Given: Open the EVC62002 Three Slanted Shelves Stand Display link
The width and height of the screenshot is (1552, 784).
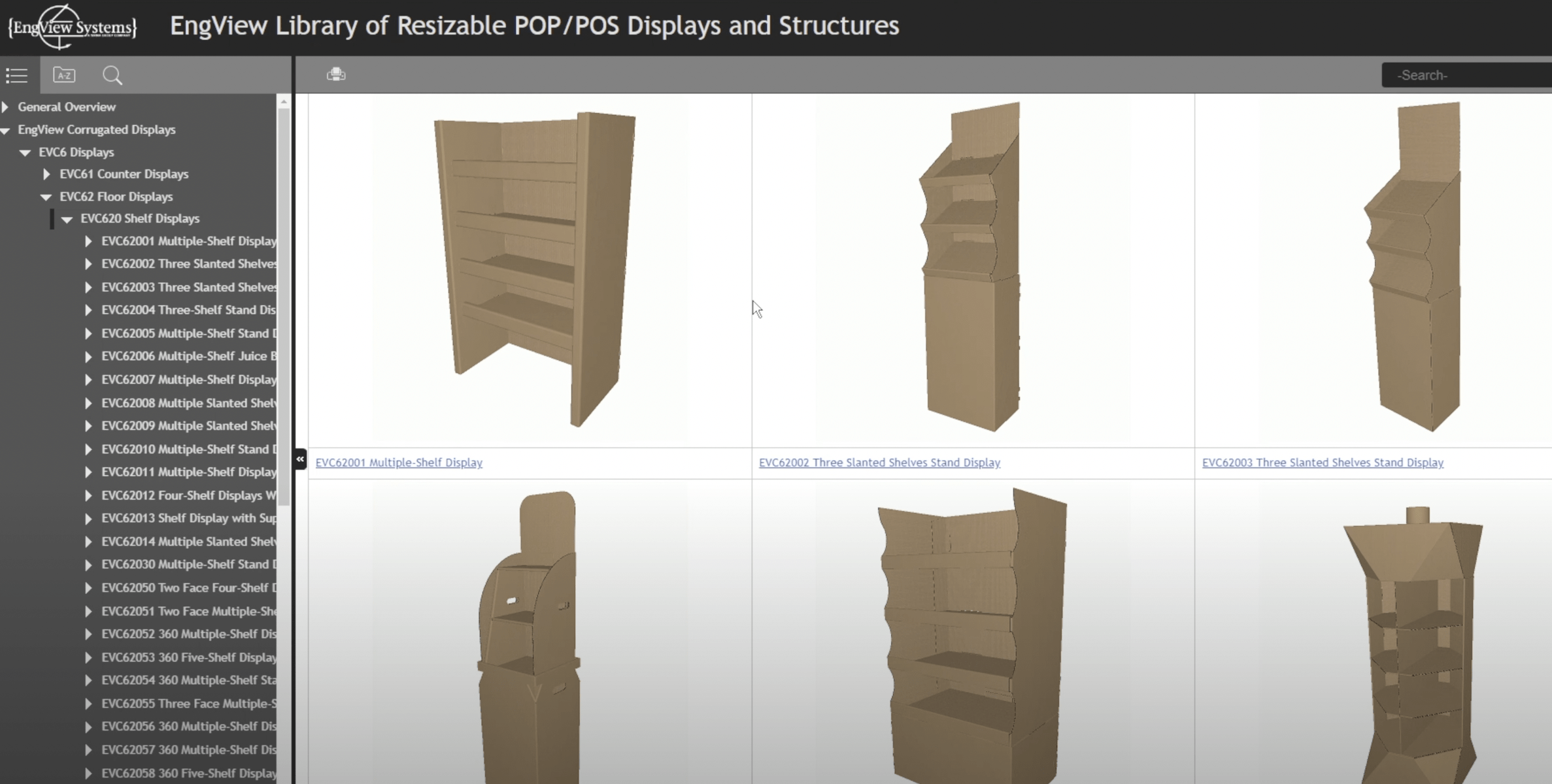Looking at the screenshot, I should tap(879, 463).
